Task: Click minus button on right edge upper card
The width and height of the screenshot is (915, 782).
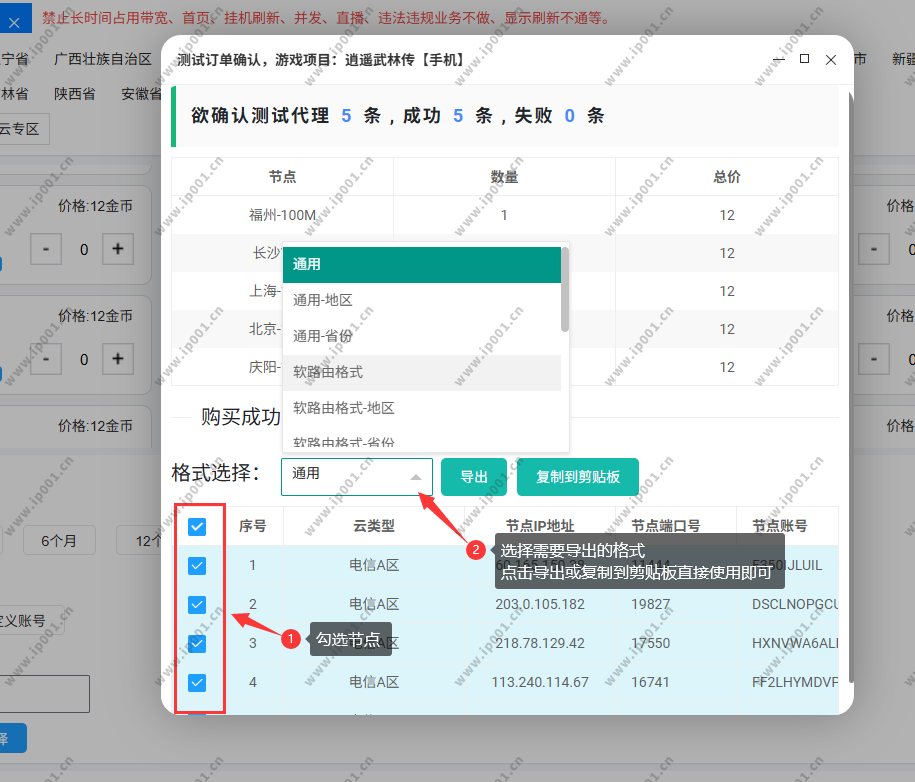Action: pyautogui.click(x=874, y=249)
